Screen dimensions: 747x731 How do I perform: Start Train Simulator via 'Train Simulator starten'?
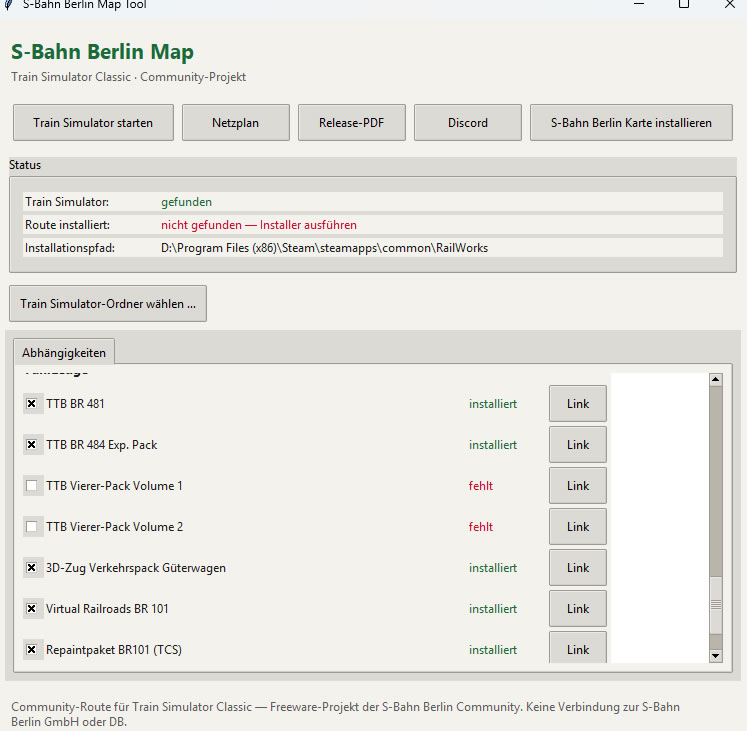(x=93, y=123)
